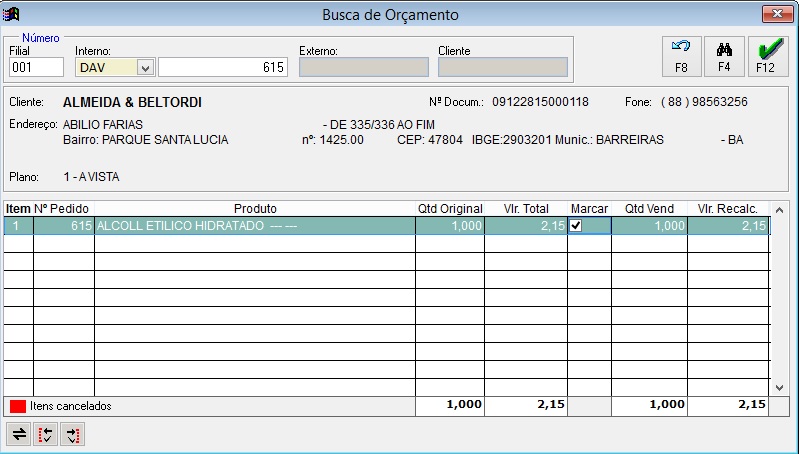The width and height of the screenshot is (799, 454).
Task: Click the Vlr. Recalc. column header
Action: coord(728,209)
